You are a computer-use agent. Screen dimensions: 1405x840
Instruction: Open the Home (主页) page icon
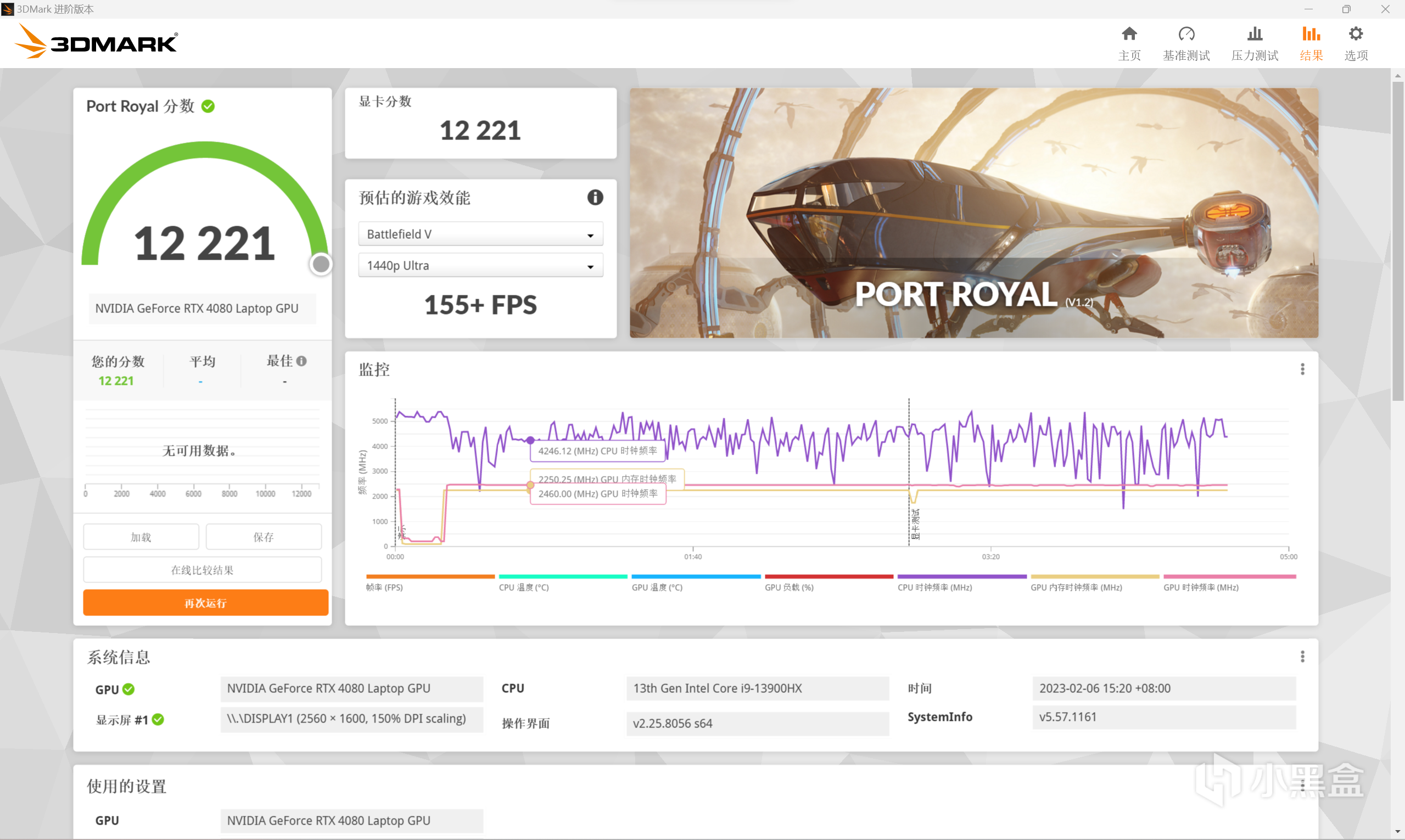click(1129, 34)
